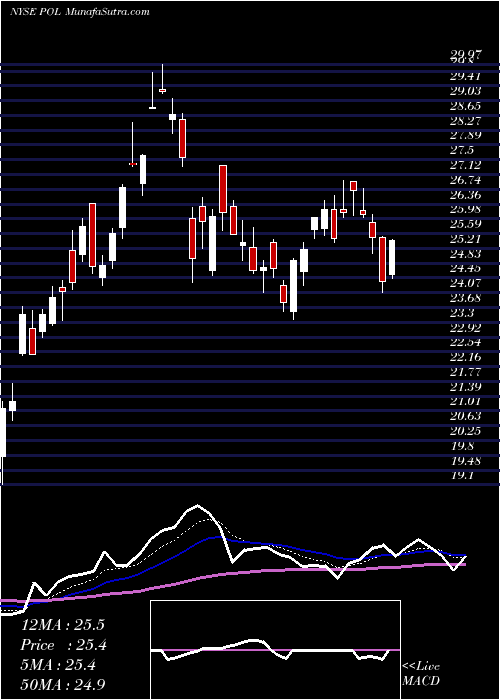
Task: Click the 28.65 price level label
Action: tap(465, 105)
